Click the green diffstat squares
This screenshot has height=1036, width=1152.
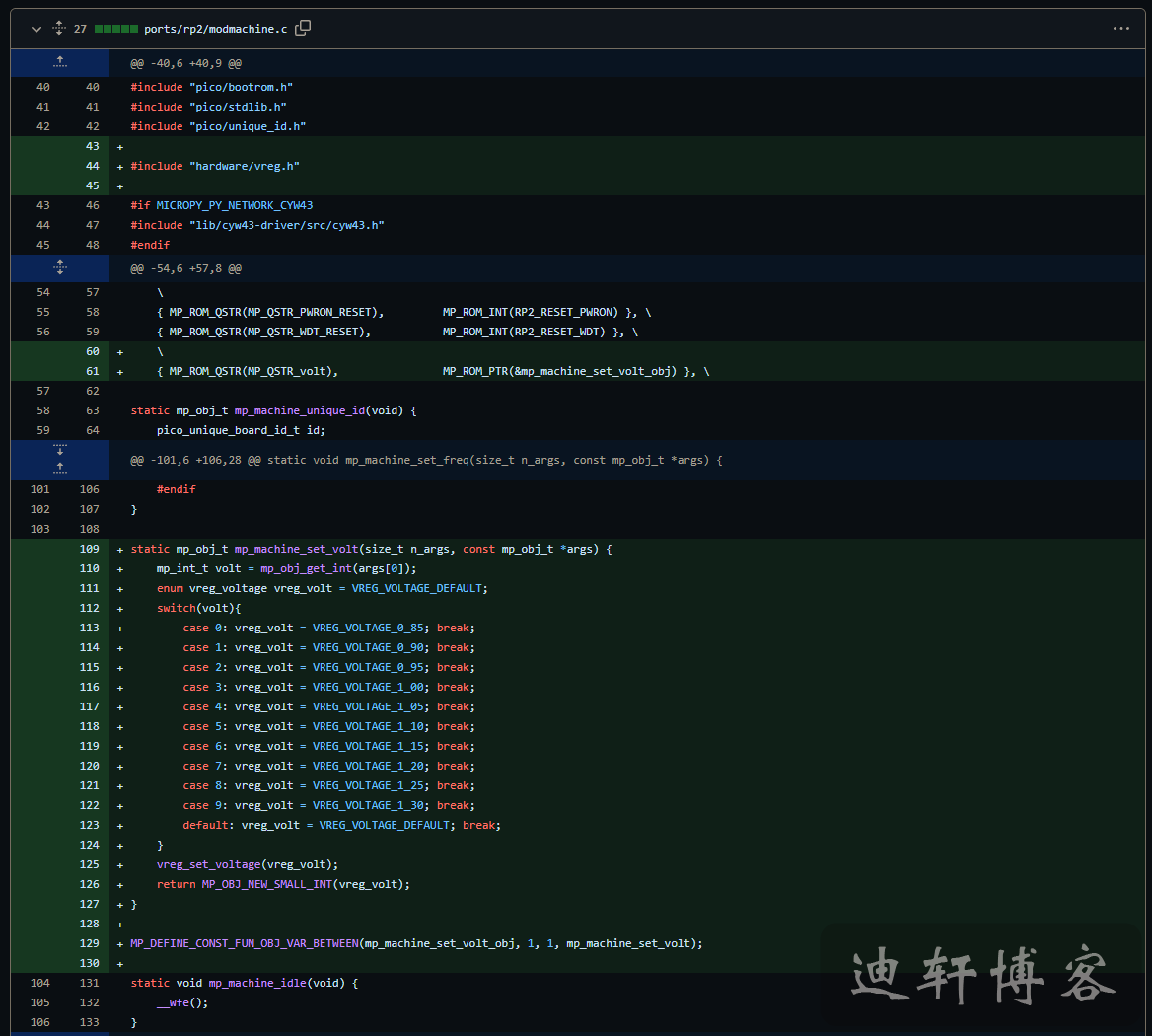115,29
